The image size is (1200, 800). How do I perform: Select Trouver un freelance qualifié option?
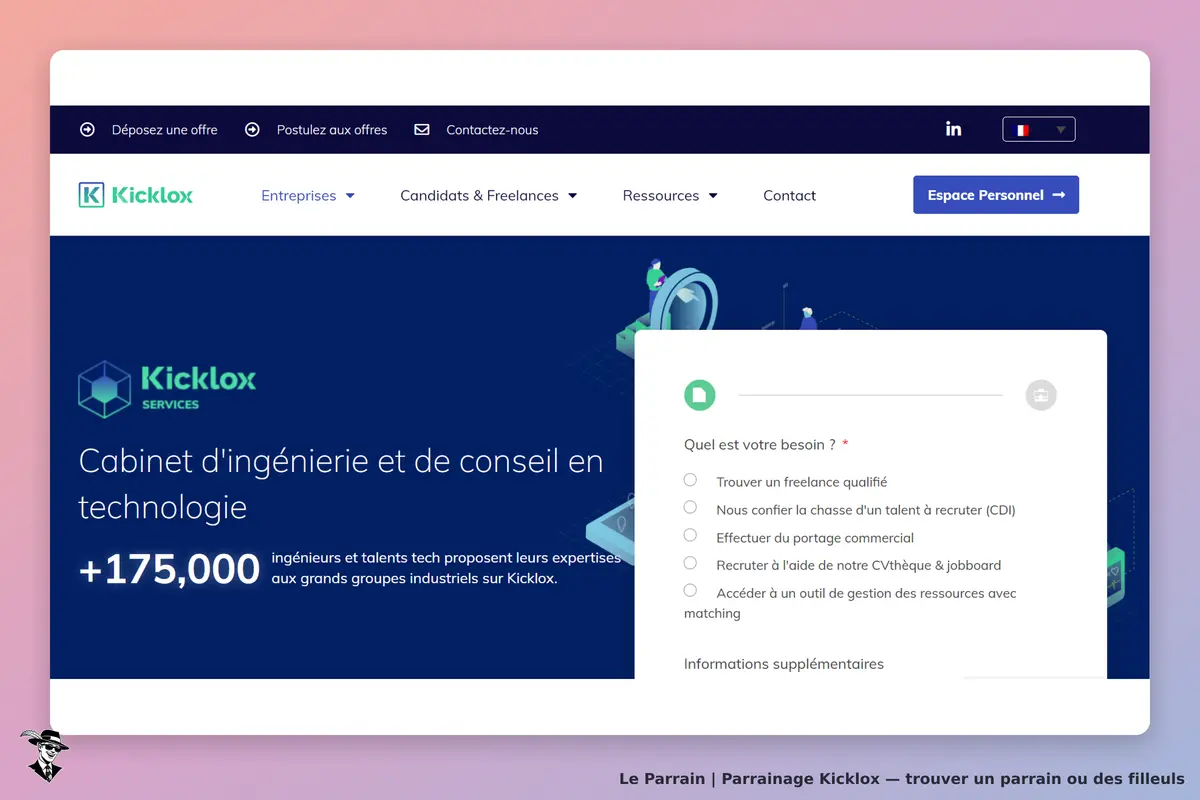pyautogui.click(x=690, y=480)
